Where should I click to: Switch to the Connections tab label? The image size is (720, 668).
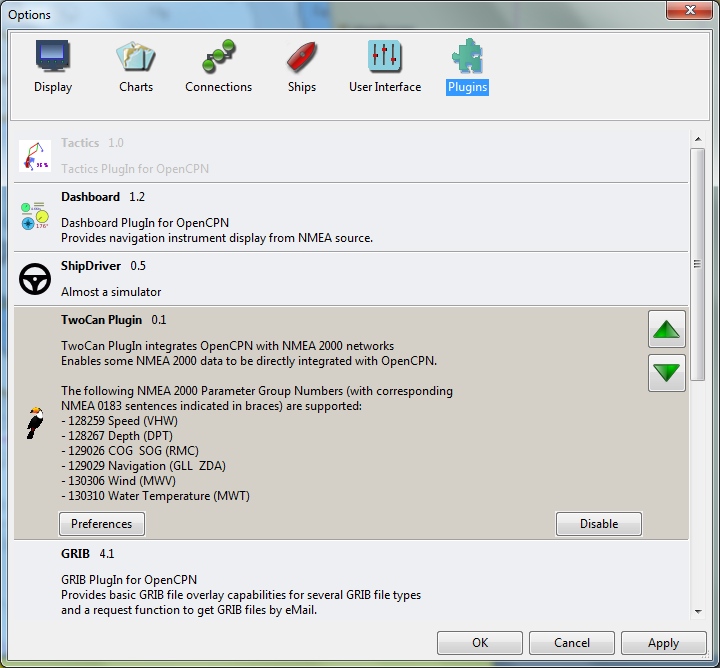tap(219, 87)
